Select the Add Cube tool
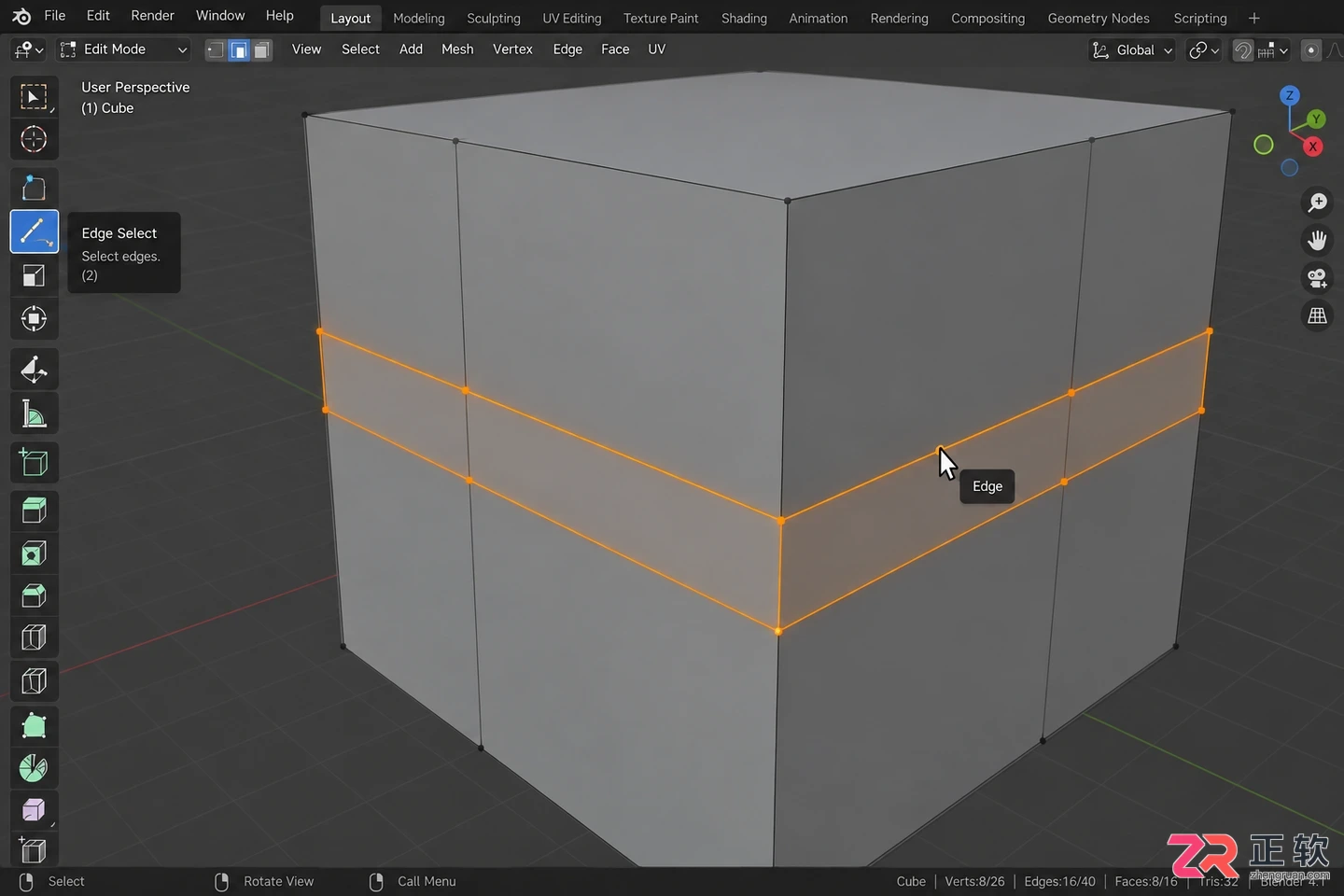The height and width of the screenshot is (896, 1344). (x=34, y=462)
